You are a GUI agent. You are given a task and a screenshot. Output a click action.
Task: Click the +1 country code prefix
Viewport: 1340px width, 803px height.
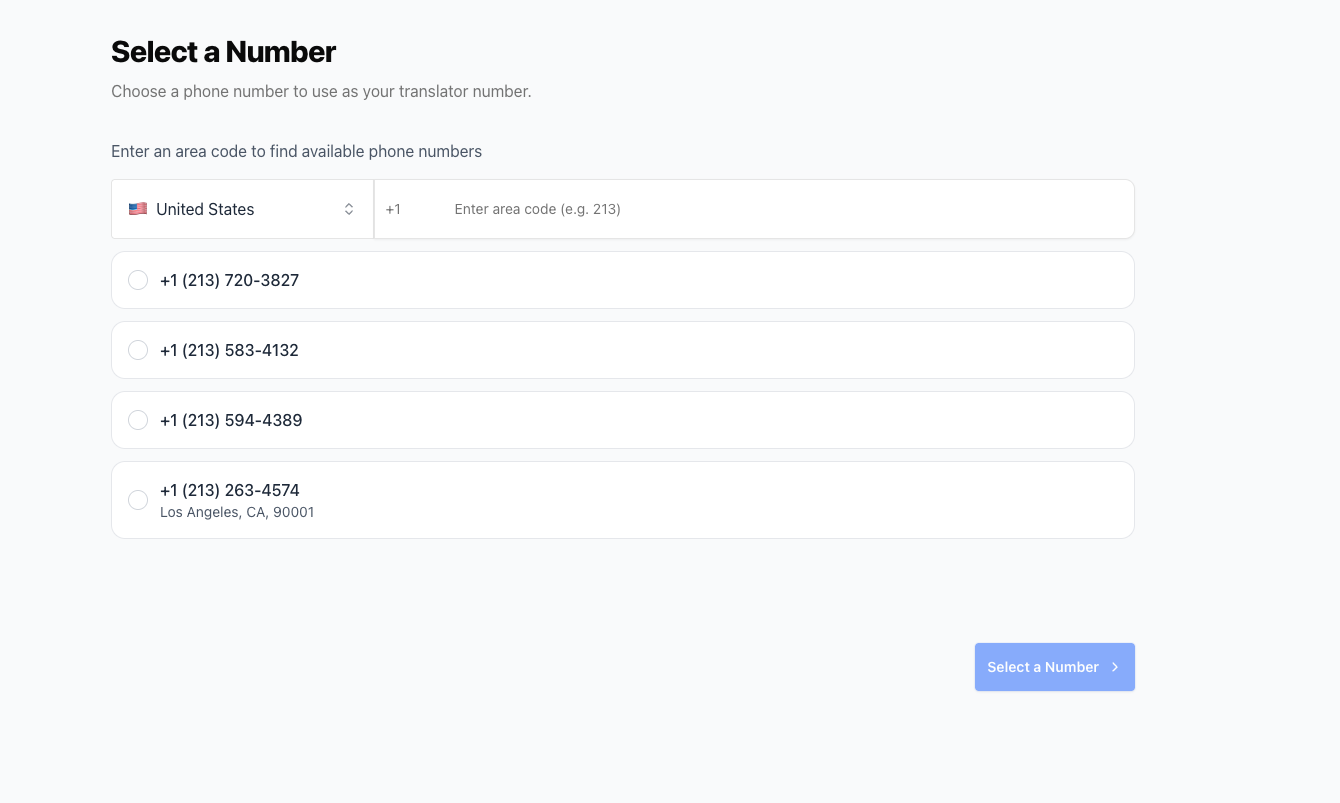click(393, 209)
